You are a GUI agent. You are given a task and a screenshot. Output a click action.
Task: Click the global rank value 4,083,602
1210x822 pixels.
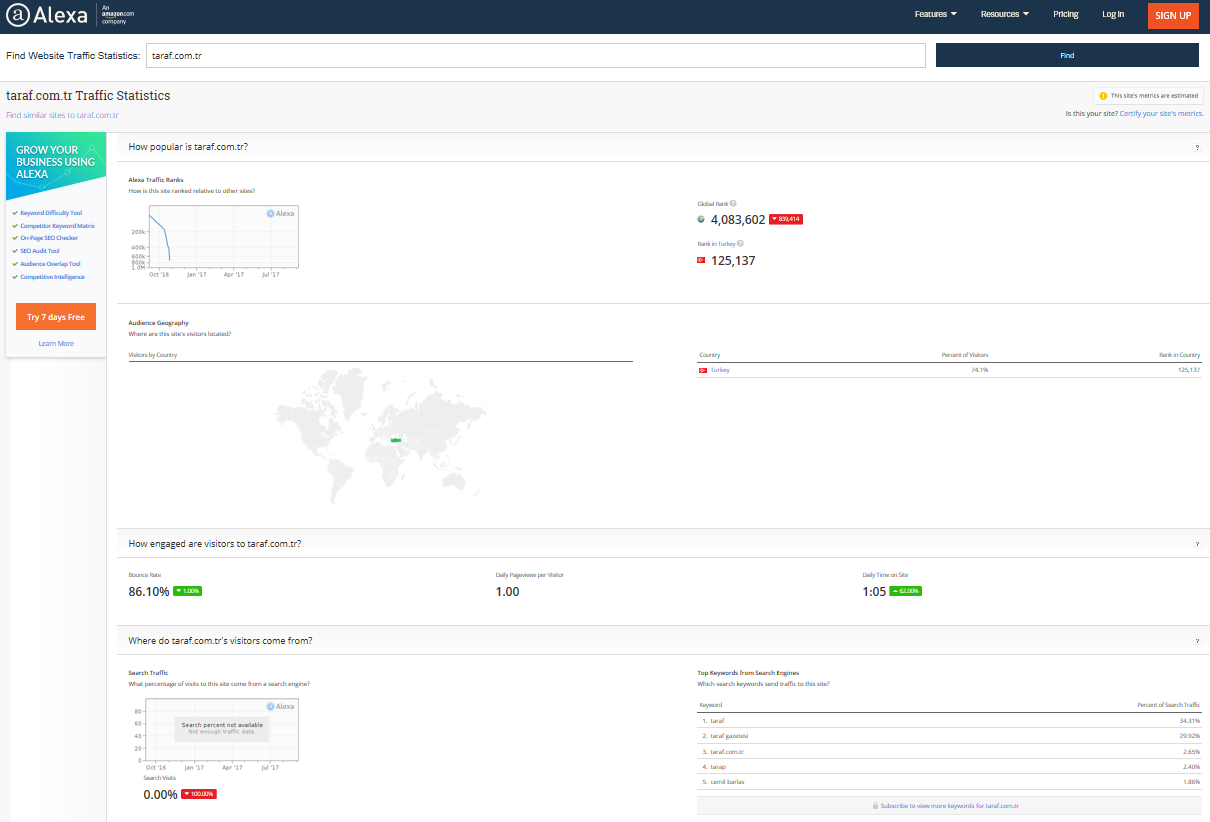pos(738,220)
